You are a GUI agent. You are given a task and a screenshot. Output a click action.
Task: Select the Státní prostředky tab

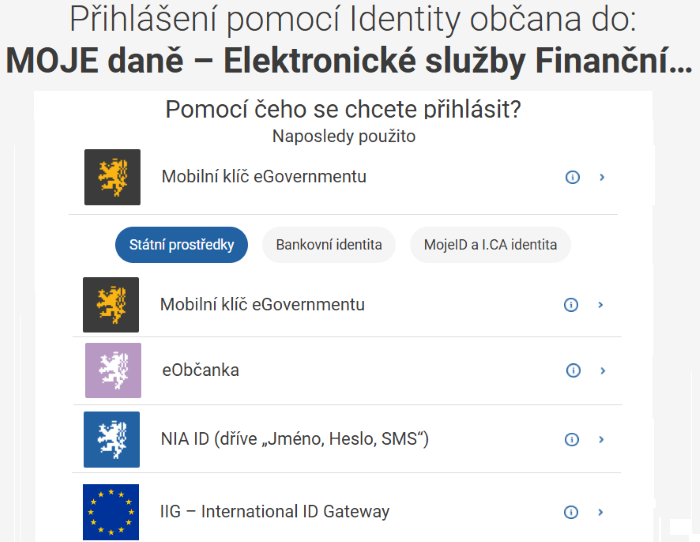click(181, 245)
